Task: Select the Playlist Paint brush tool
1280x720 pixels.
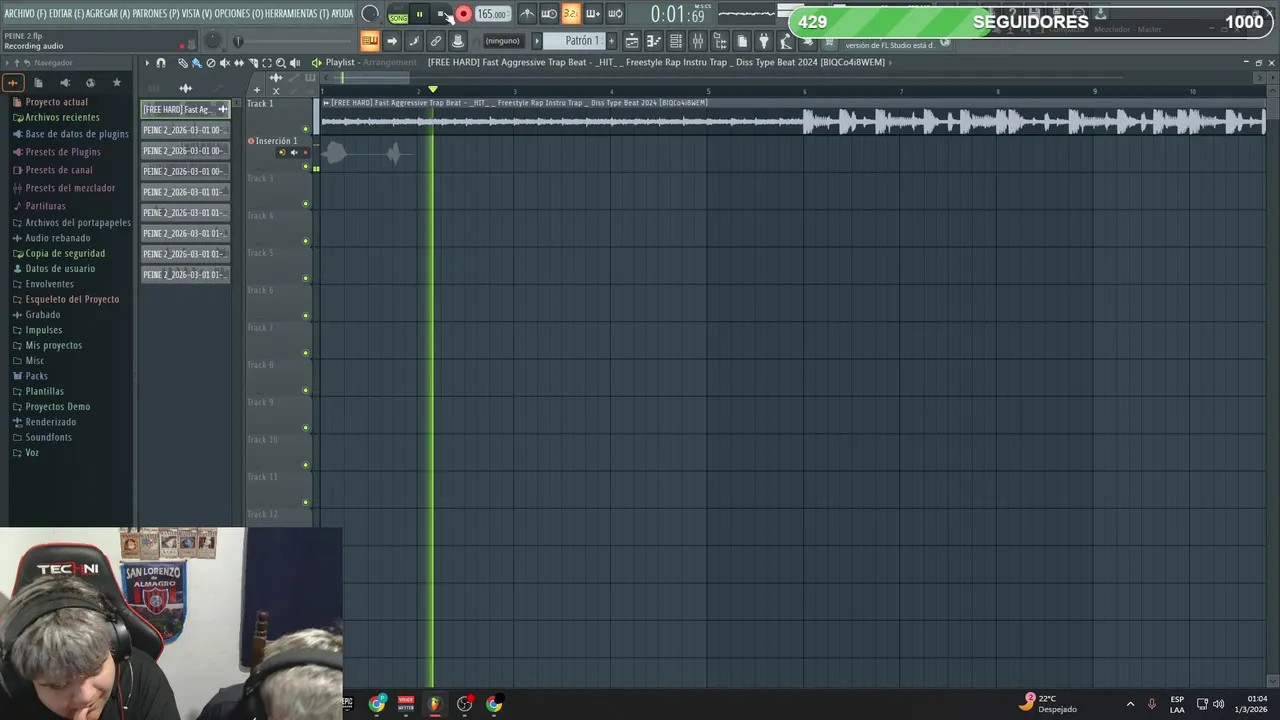Action: tap(196, 63)
